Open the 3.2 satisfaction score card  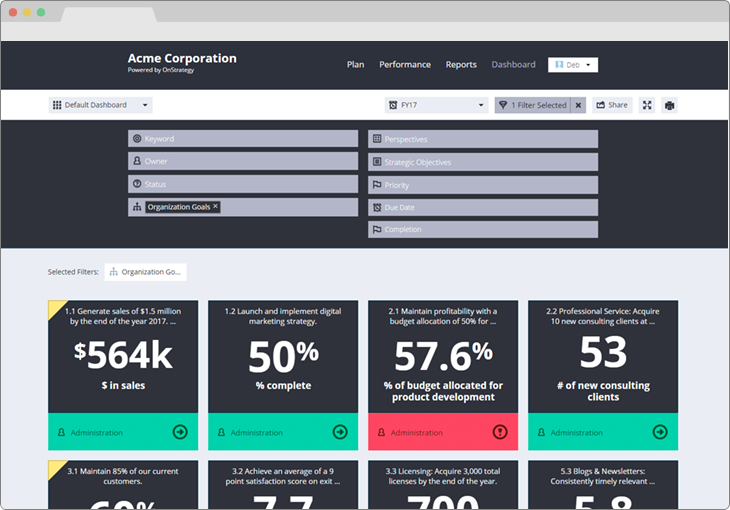283,484
